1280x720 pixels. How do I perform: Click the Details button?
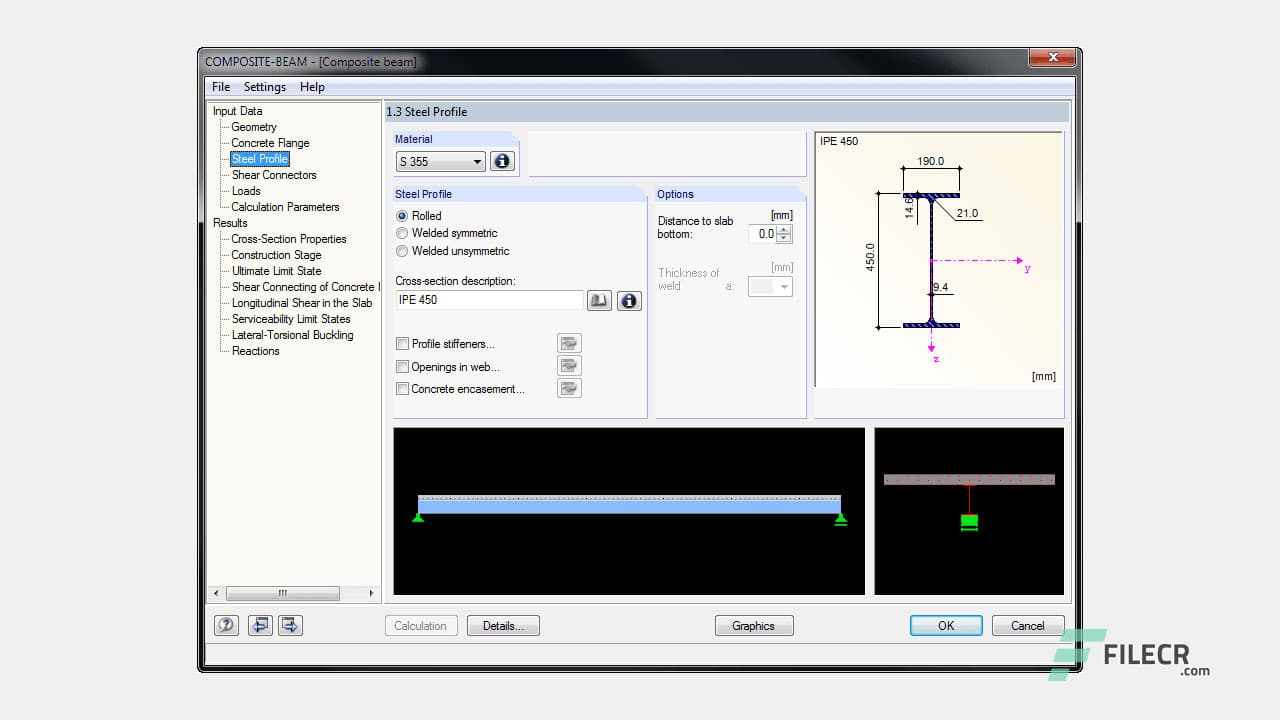point(503,625)
